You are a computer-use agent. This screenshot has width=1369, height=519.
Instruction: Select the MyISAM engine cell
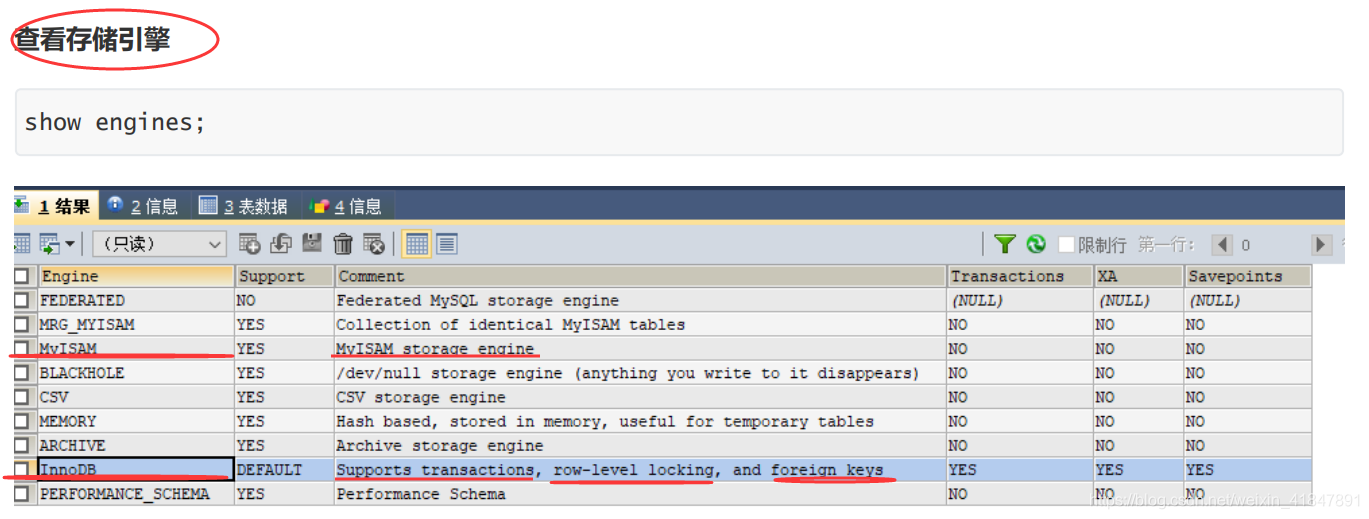(135, 349)
